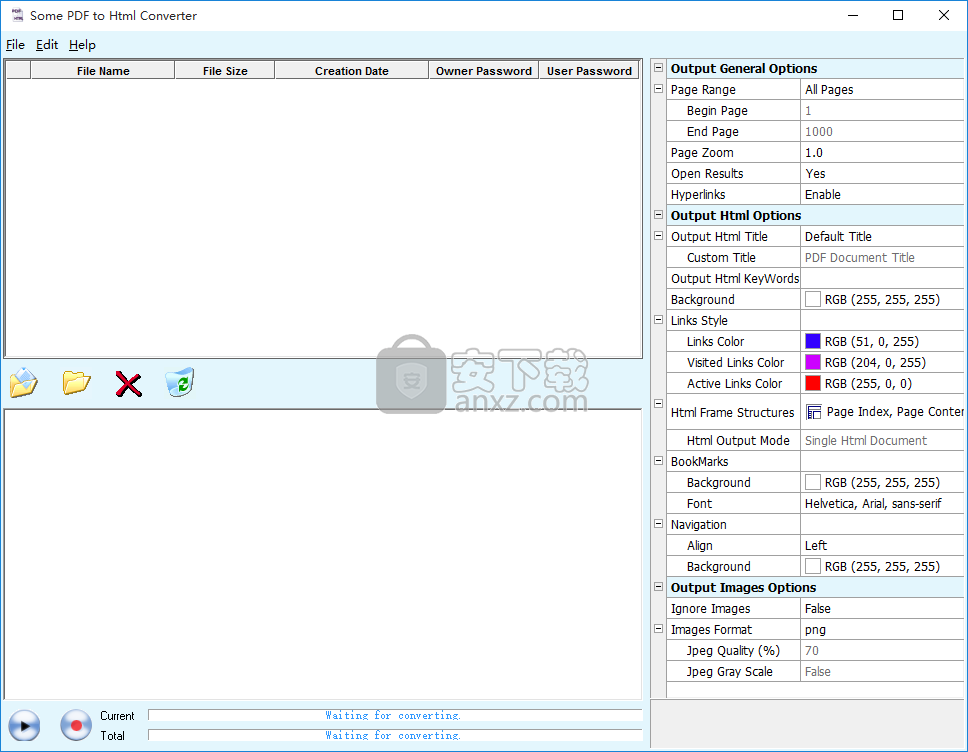Pick the Visited Links Color magenta swatch
Screen dimensions: 968x752
click(x=813, y=362)
